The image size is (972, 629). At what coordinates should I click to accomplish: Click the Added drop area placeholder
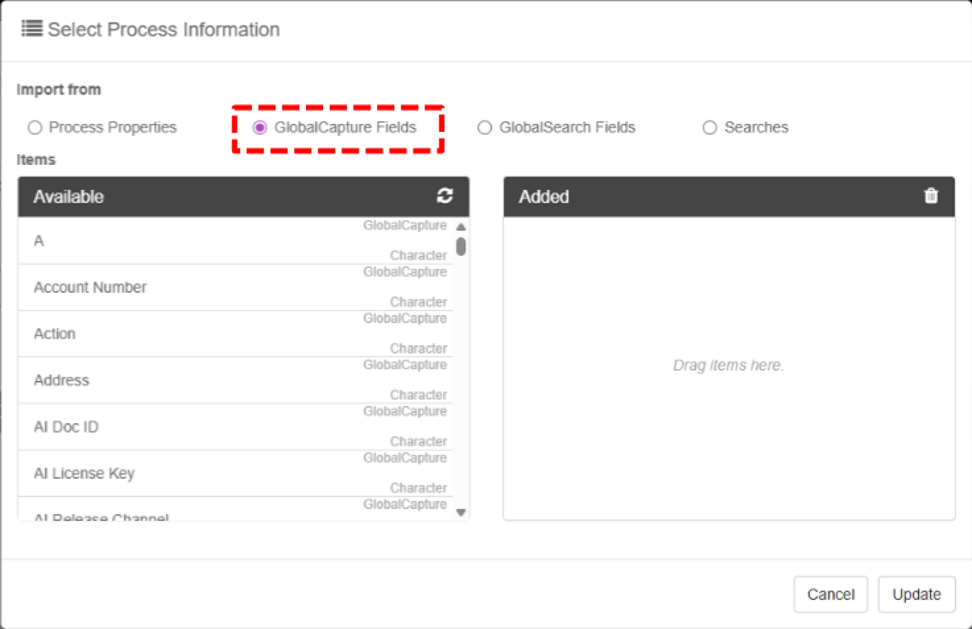coord(728,366)
